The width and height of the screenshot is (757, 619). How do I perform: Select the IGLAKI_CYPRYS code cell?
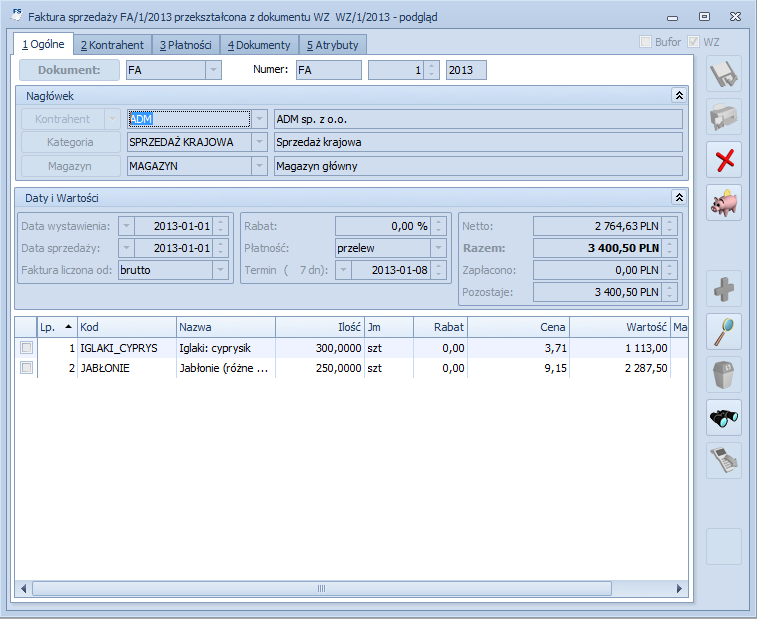pyautogui.click(x=126, y=348)
